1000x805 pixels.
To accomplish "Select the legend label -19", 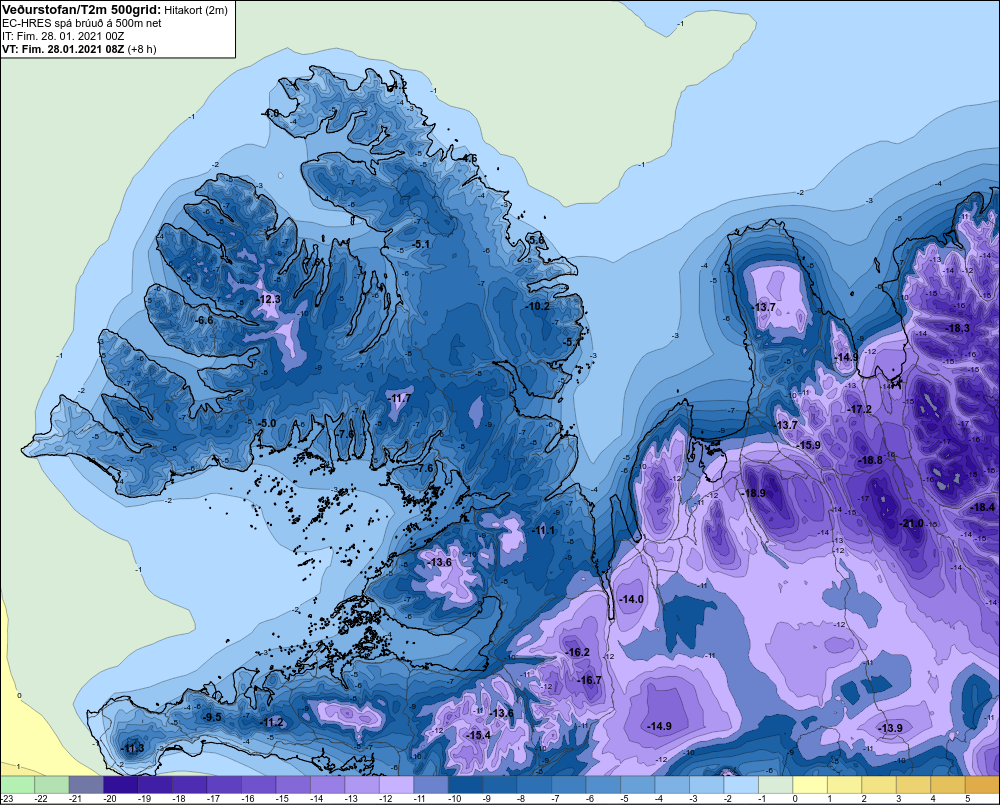I will (144, 799).
